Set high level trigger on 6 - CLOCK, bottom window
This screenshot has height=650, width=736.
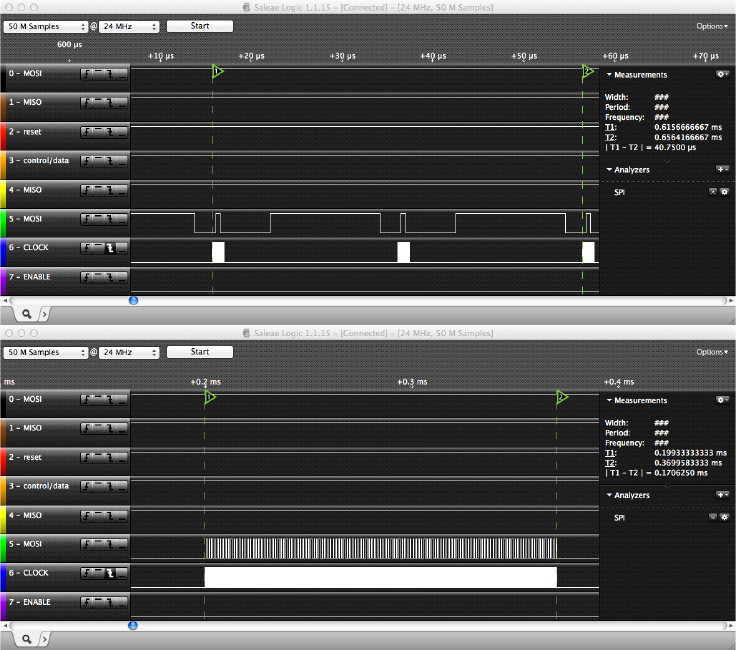point(99,574)
